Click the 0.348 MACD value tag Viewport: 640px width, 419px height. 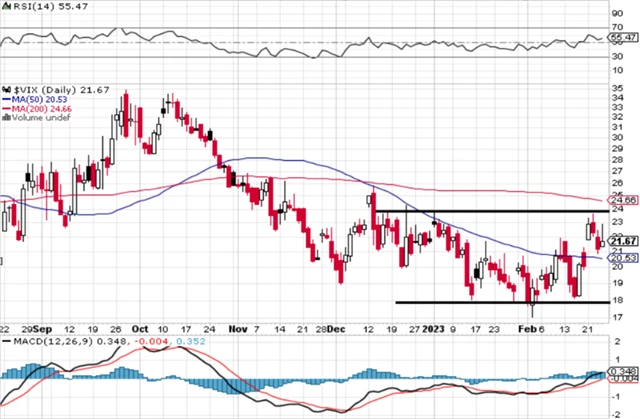(x=624, y=371)
